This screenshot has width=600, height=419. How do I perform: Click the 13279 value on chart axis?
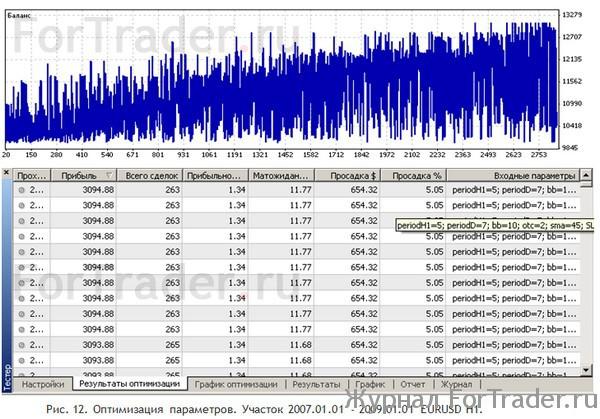pos(572,15)
